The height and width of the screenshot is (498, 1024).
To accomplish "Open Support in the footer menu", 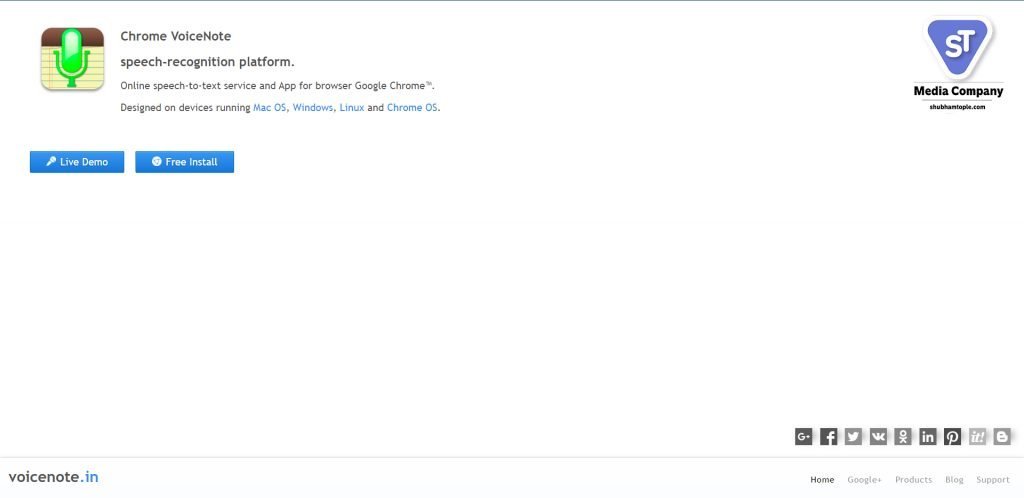I will (993, 480).
